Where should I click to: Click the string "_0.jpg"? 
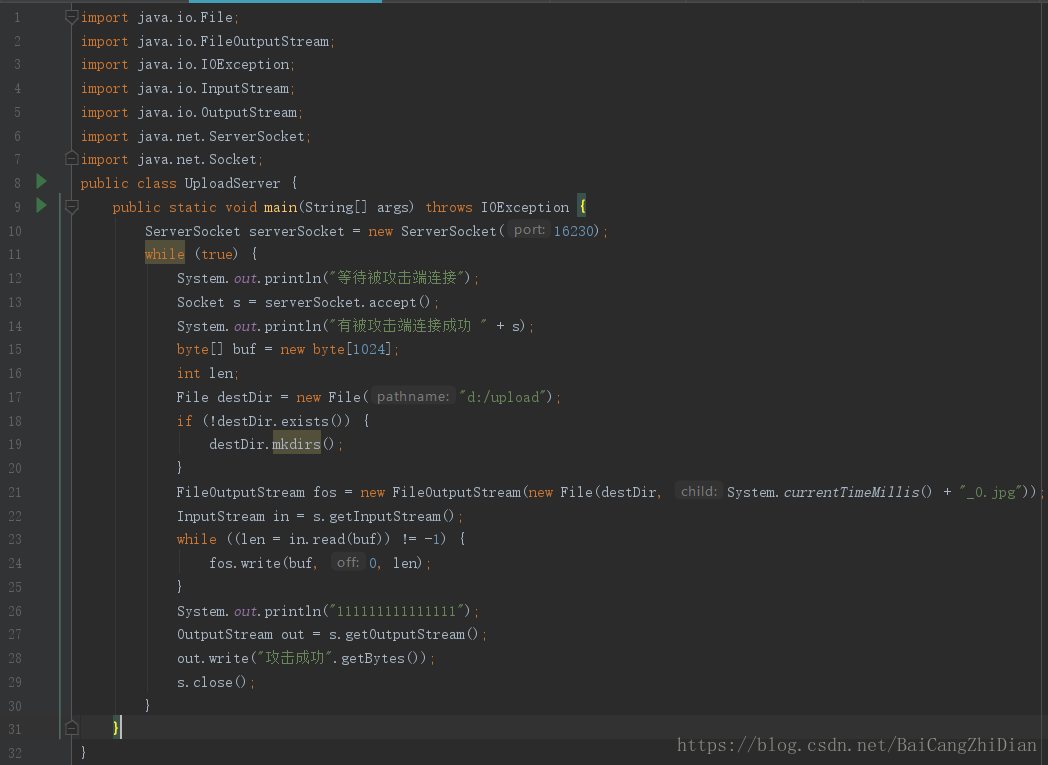[x=993, y=492]
